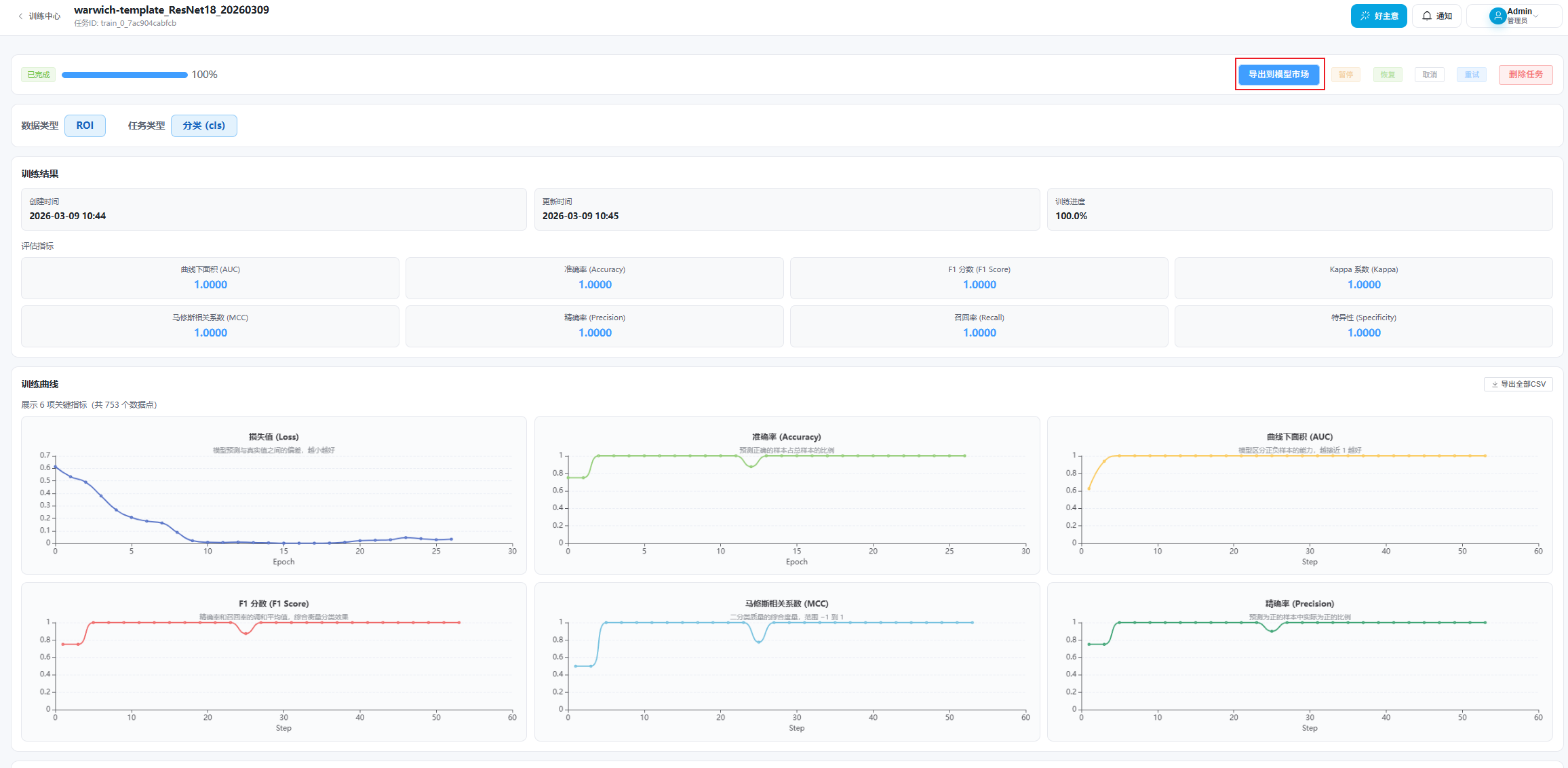Click the blue 100% progress bar
The height and width of the screenshot is (768, 1568).
click(x=125, y=75)
